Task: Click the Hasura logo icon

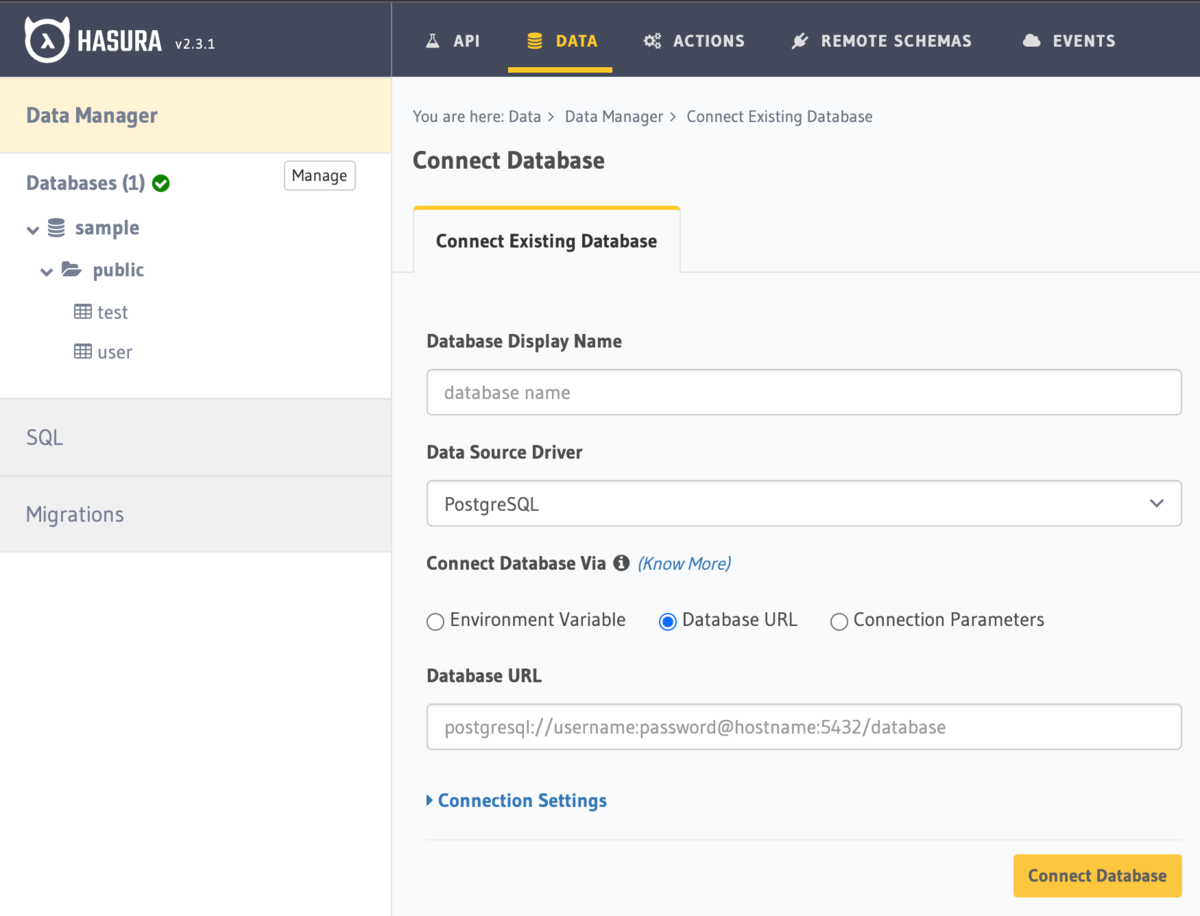Action: point(46,41)
